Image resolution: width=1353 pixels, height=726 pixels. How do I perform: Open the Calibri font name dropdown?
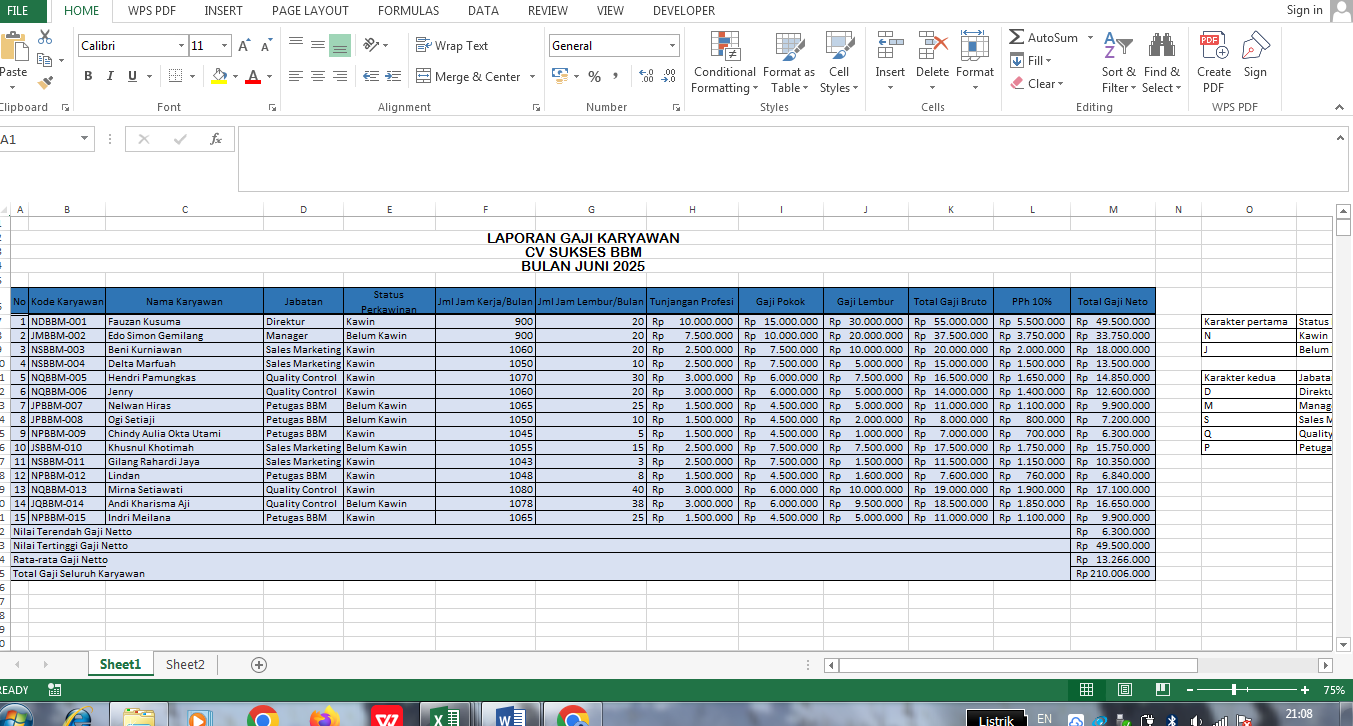[x=182, y=46]
